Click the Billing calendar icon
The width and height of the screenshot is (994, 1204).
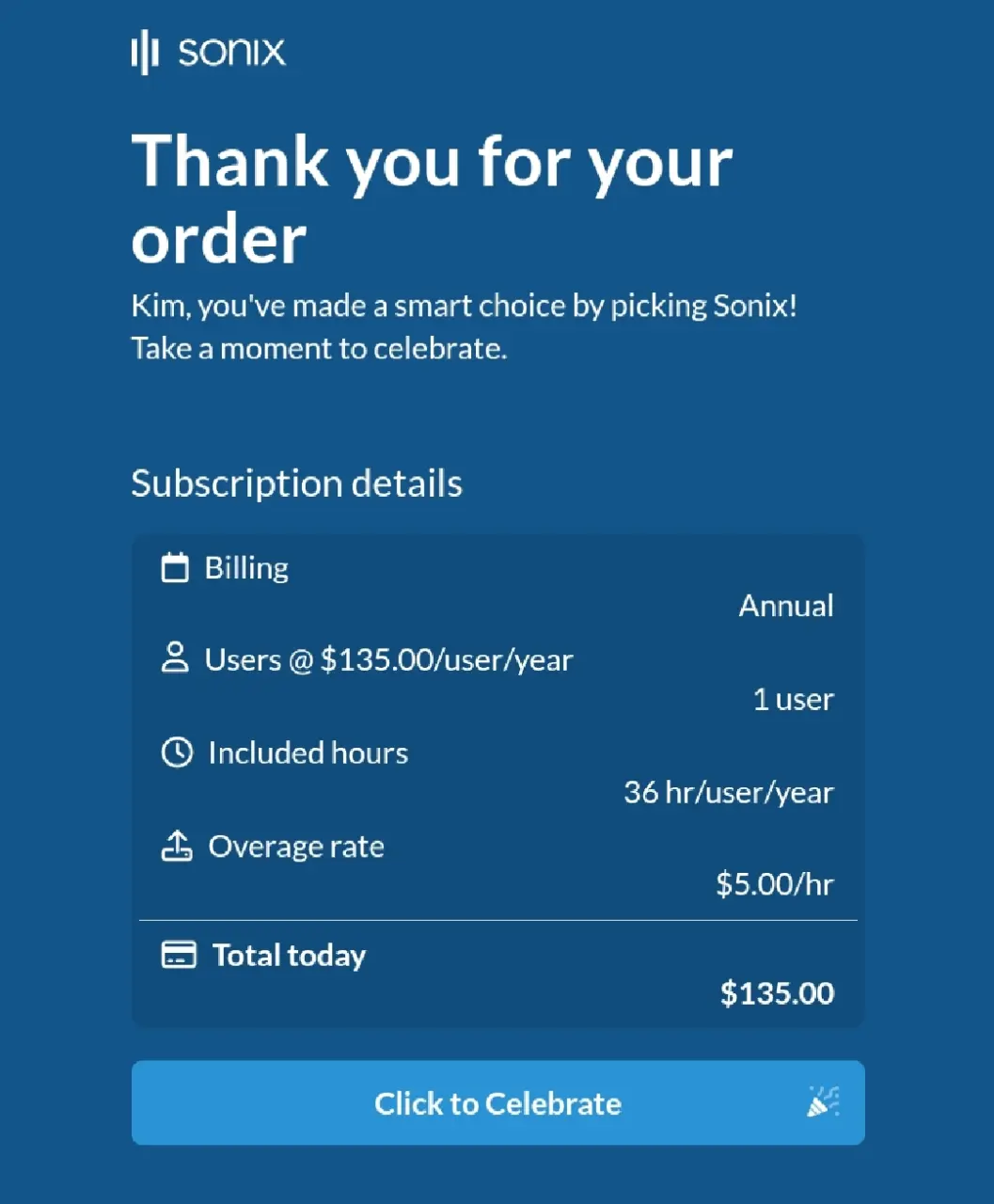(x=175, y=567)
